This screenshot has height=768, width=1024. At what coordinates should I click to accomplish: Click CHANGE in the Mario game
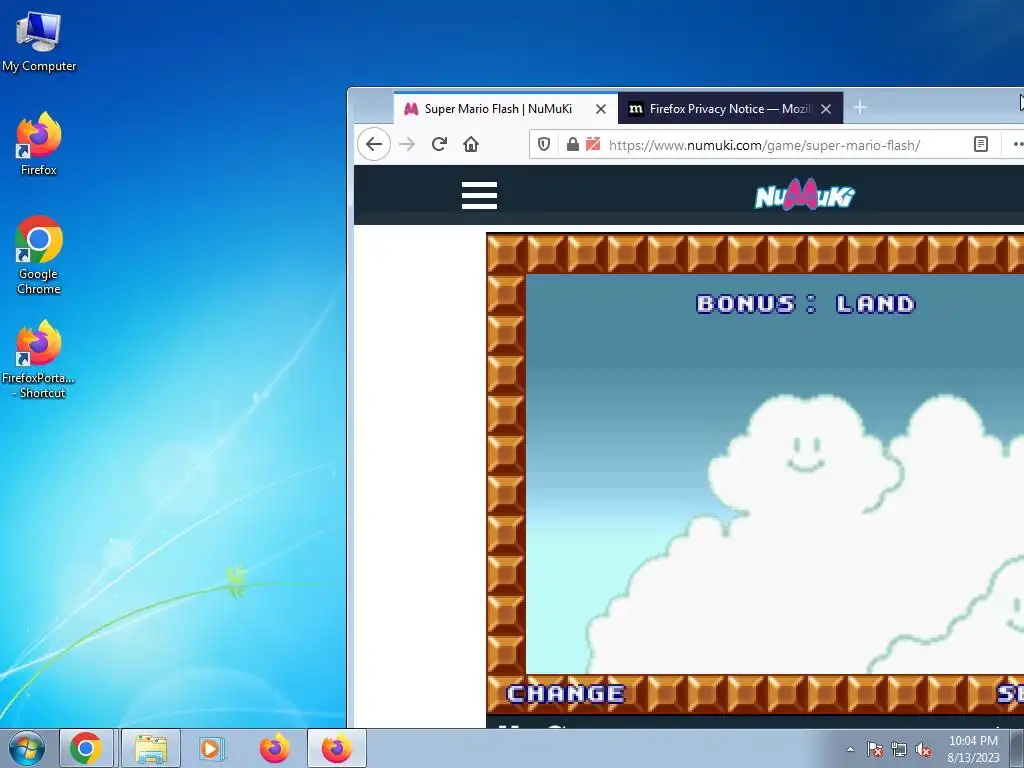pyautogui.click(x=566, y=694)
